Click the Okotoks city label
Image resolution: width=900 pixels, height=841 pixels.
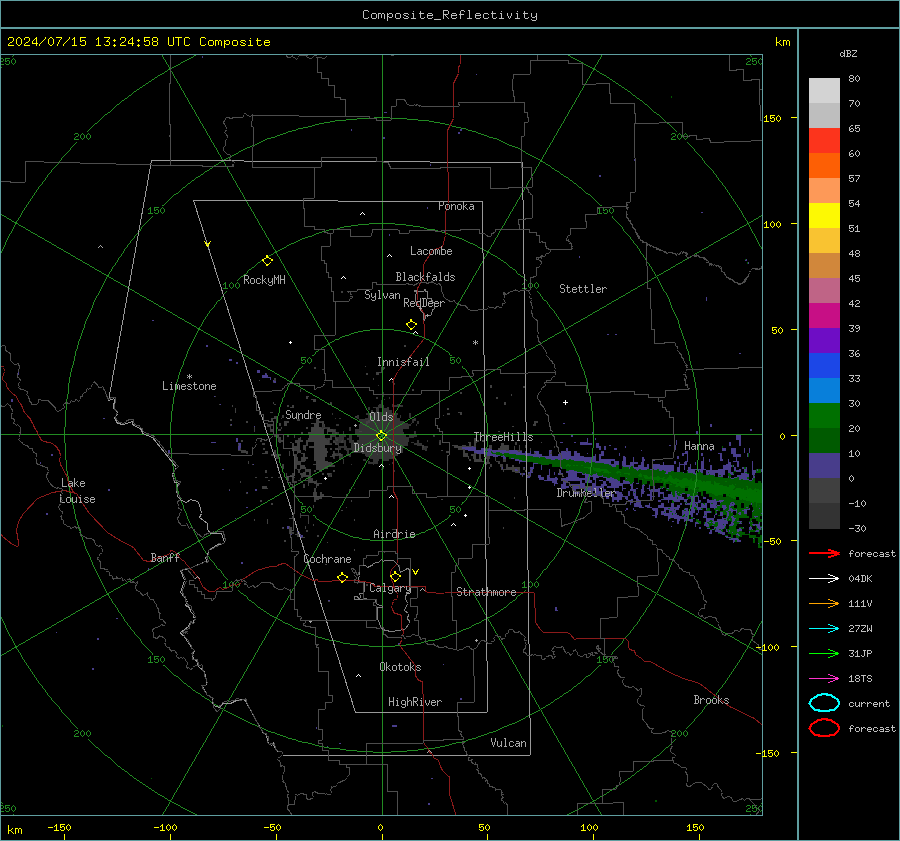400,667
